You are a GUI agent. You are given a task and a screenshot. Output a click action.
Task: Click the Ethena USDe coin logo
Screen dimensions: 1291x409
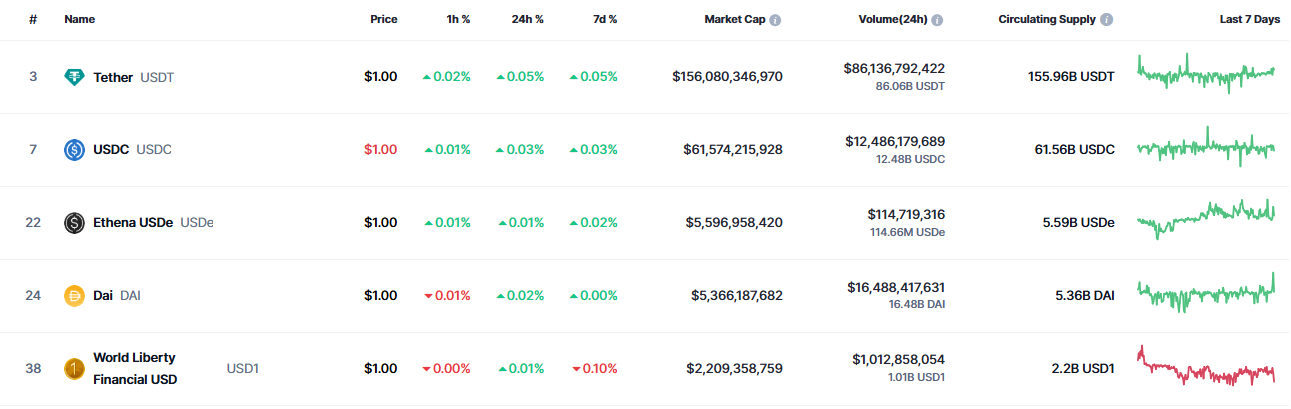[x=74, y=223]
